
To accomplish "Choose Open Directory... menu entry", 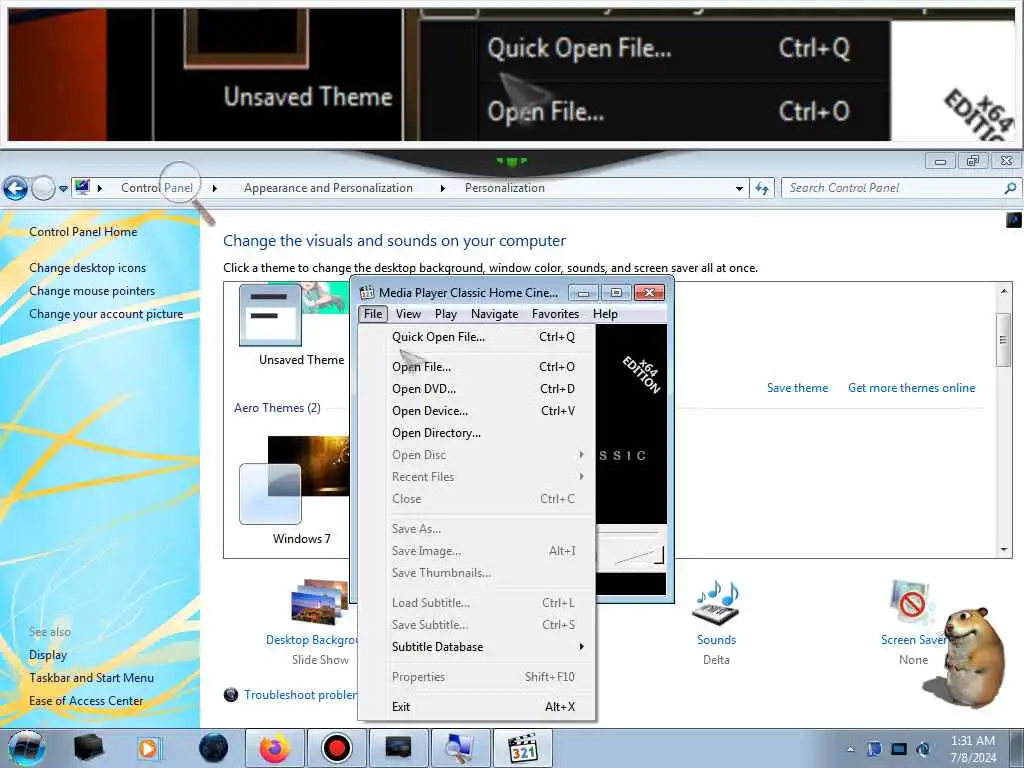I will [x=477, y=433].
